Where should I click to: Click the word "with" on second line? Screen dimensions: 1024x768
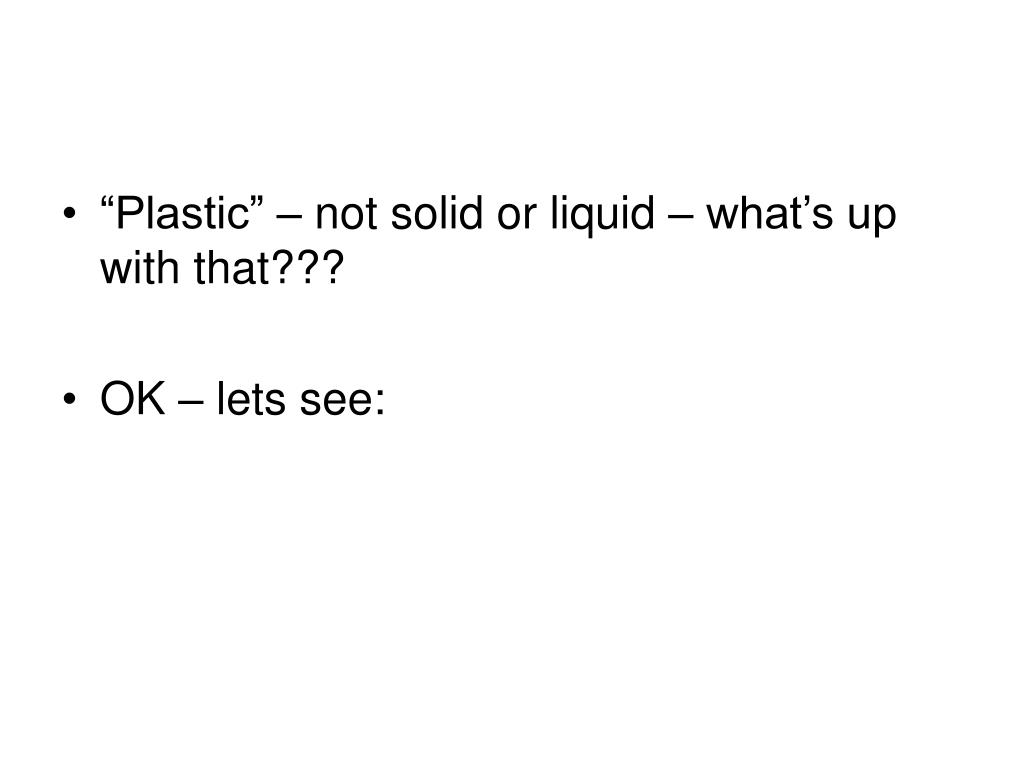point(140,268)
